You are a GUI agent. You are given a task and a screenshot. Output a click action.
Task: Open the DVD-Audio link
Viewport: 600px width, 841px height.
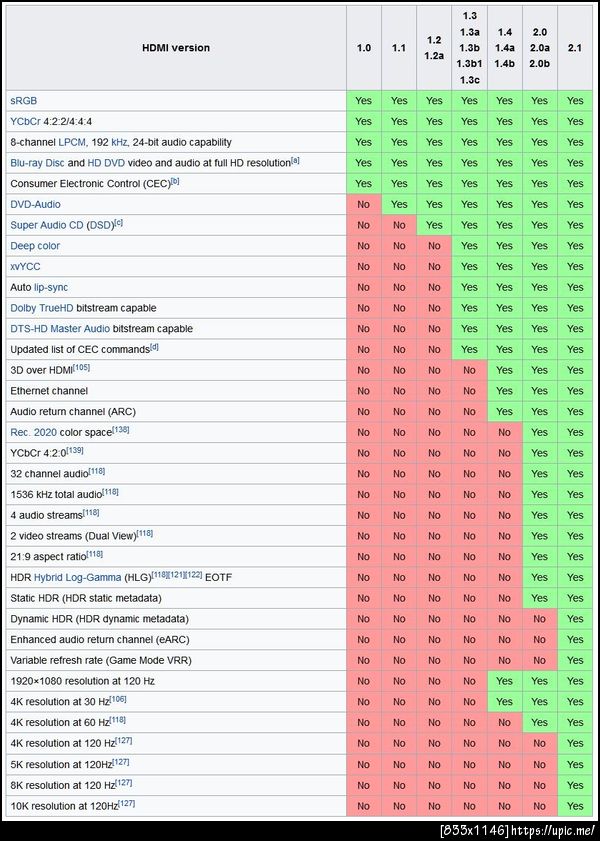(35, 204)
